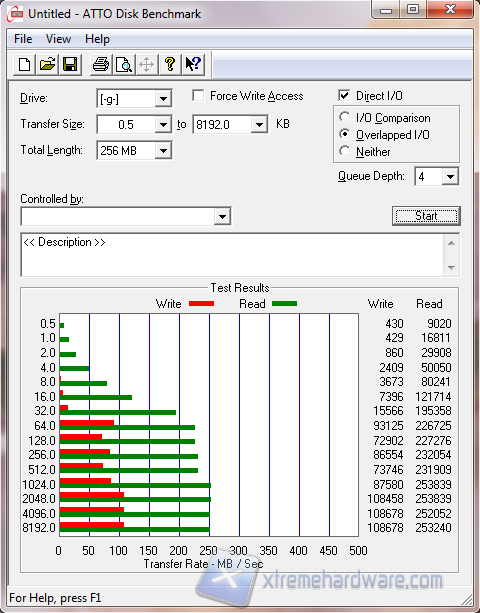This screenshot has height=613, width=480.
Task: Open a saved benchmark file icon
Action: (x=47, y=65)
